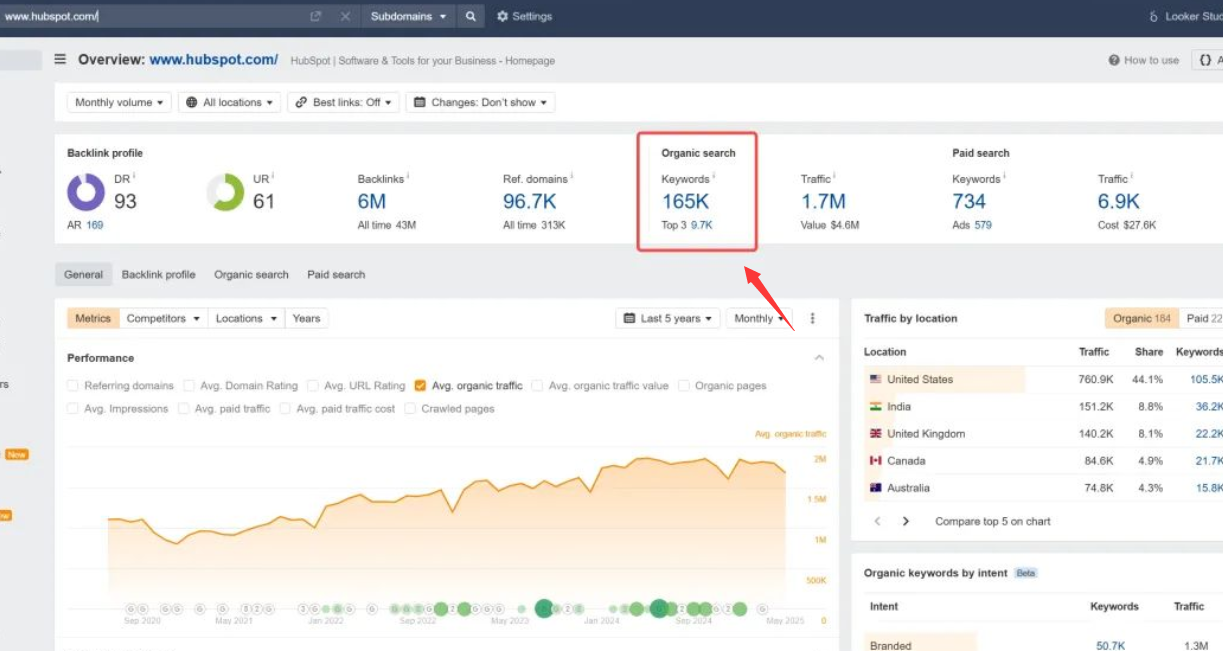Open Top 3 9.7K keywords link
Image resolution: width=1223 pixels, height=651 pixels.
click(x=702, y=225)
